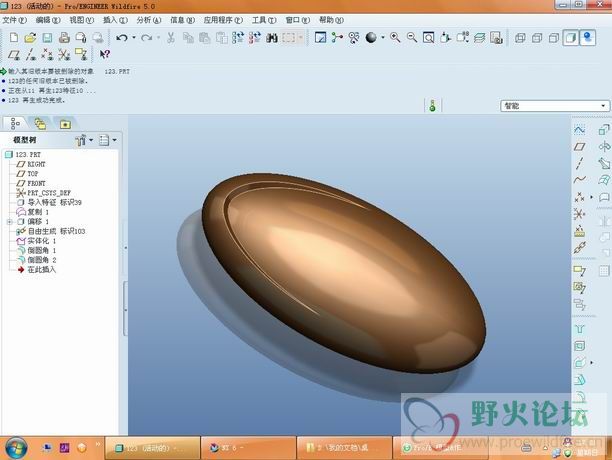This screenshot has height=460, width=612.
Task: Click the Undo arrow icon
Action: coord(122,37)
